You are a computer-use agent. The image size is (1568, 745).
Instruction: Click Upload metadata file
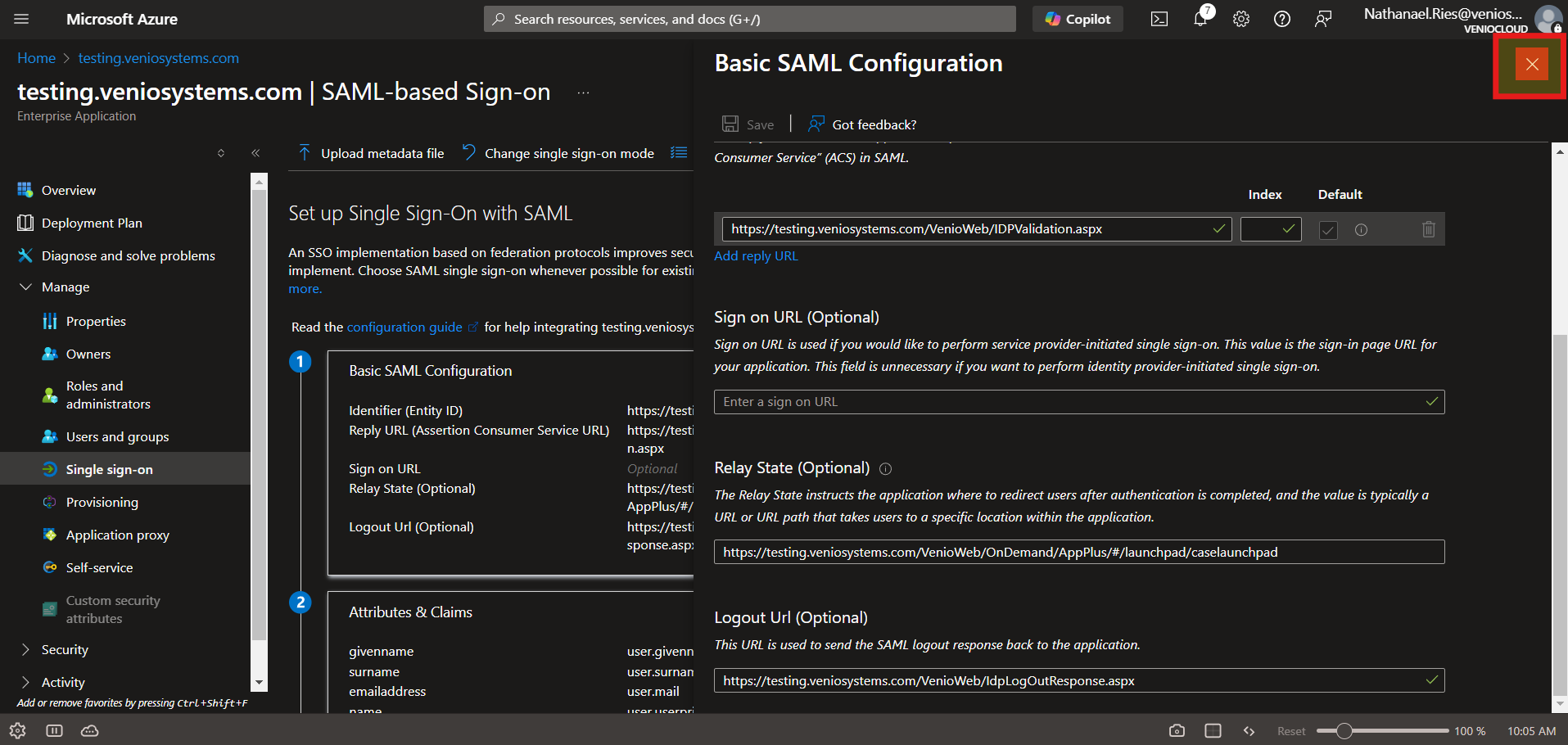(x=371, y=153)
